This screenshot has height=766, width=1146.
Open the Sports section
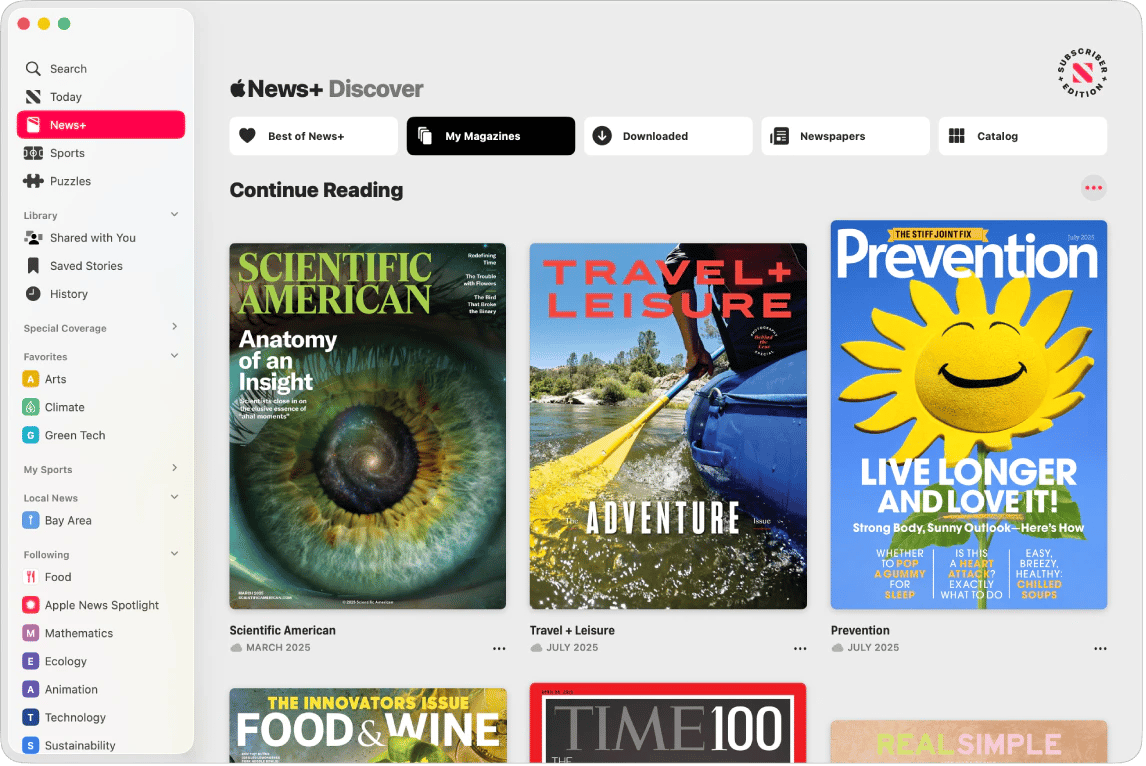(67, 153)
